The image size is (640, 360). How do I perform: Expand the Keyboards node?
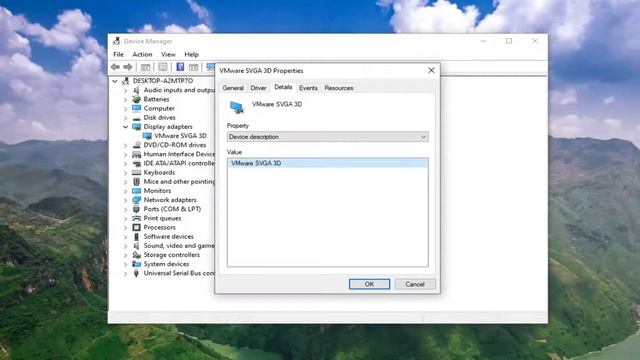pos(125,173)
